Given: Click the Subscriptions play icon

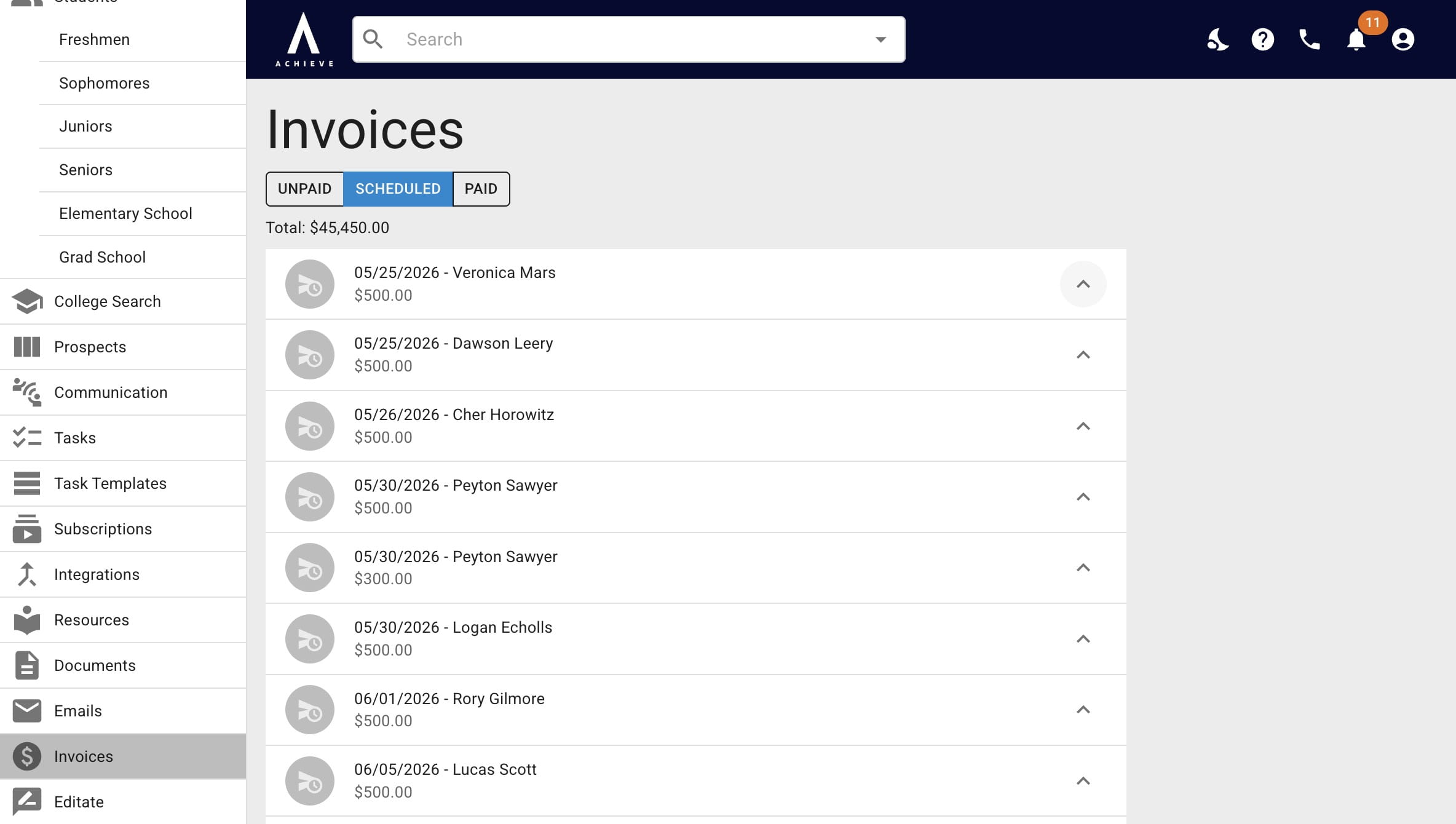Looking at the screenshot, I should tap(27, 529).
